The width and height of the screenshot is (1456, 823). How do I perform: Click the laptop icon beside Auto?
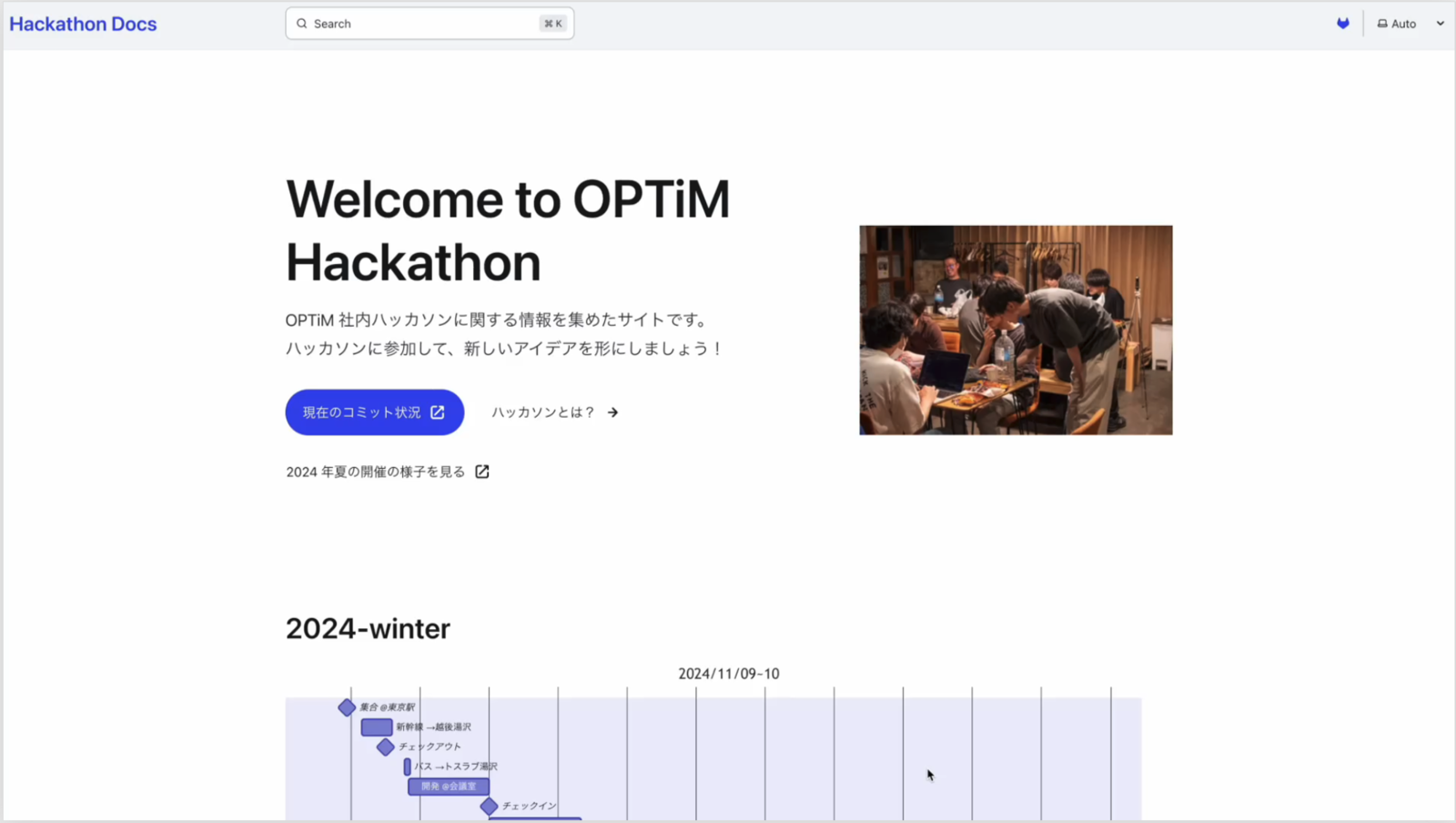point(1382,24)
